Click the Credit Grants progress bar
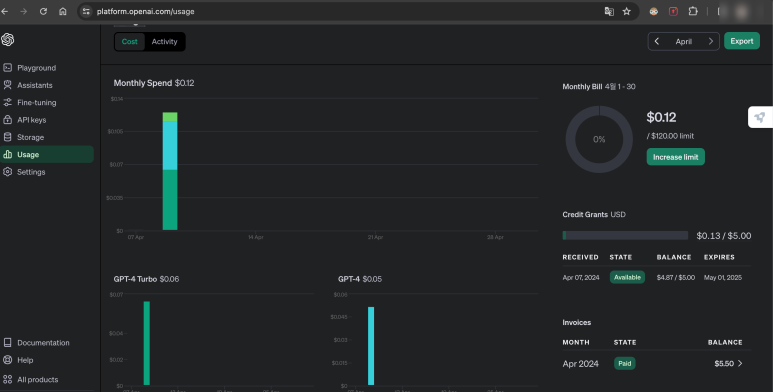The image size is (773, 392). click(x=625, y=235)
